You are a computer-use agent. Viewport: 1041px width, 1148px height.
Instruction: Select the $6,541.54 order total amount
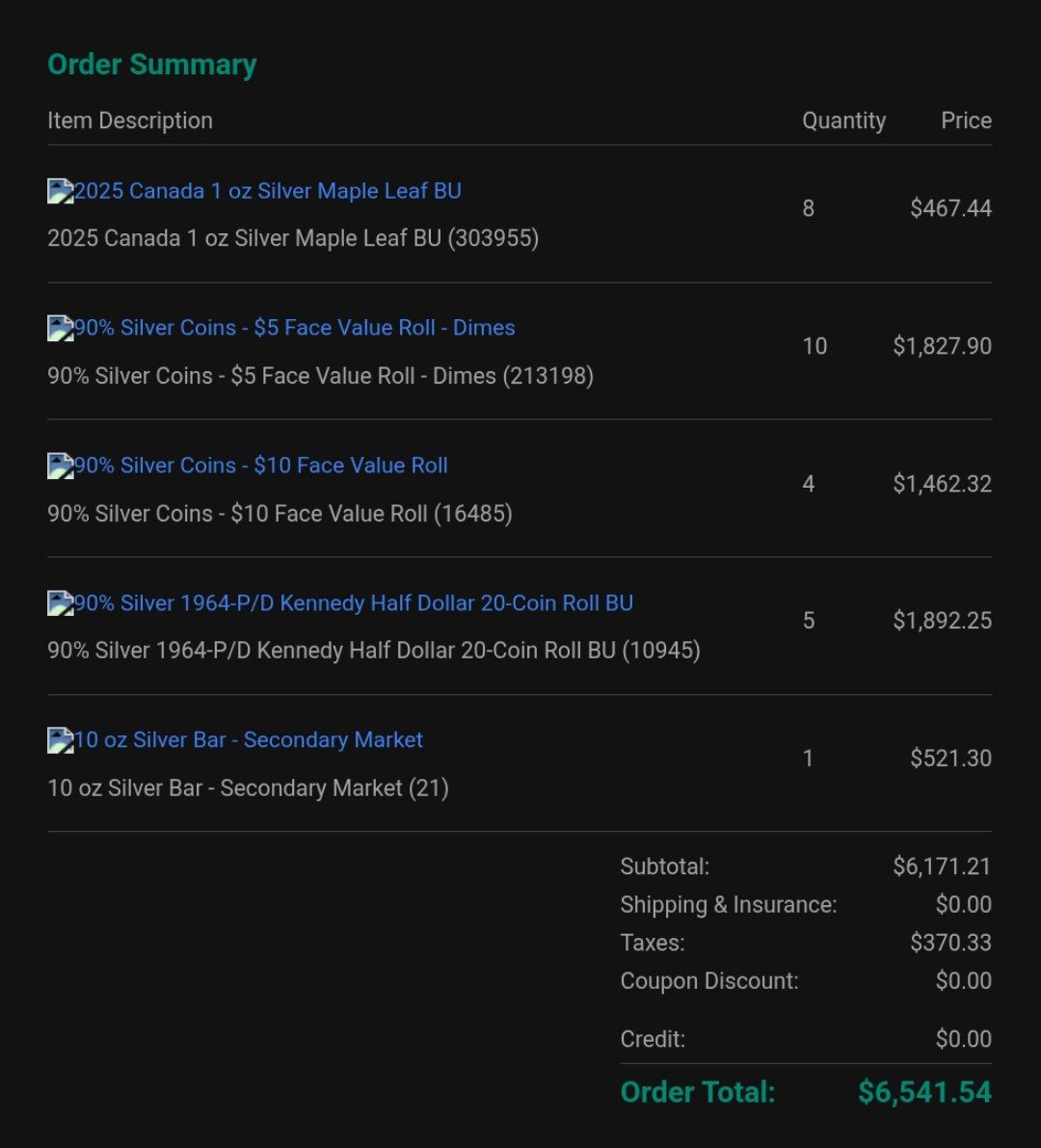[x=924, y=1092]
